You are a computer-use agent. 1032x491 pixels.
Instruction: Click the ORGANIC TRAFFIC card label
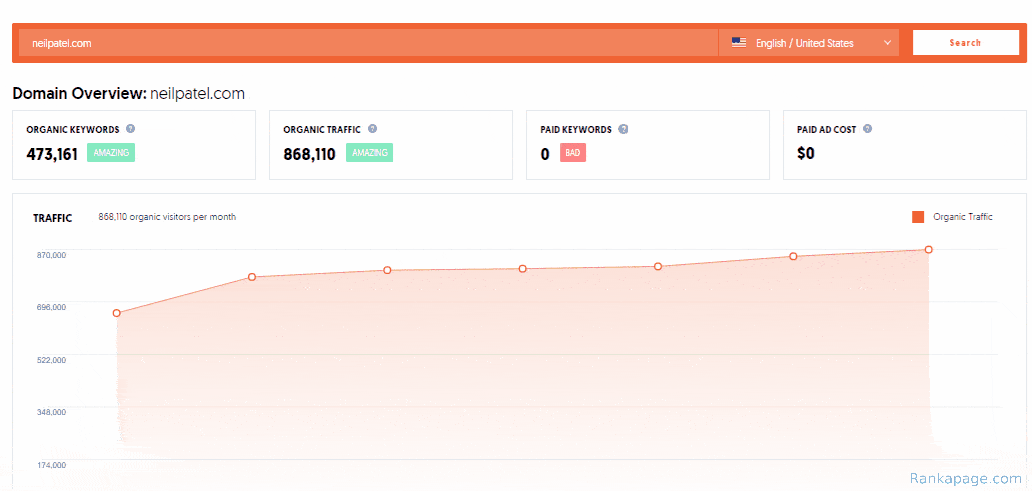[322, 130]
